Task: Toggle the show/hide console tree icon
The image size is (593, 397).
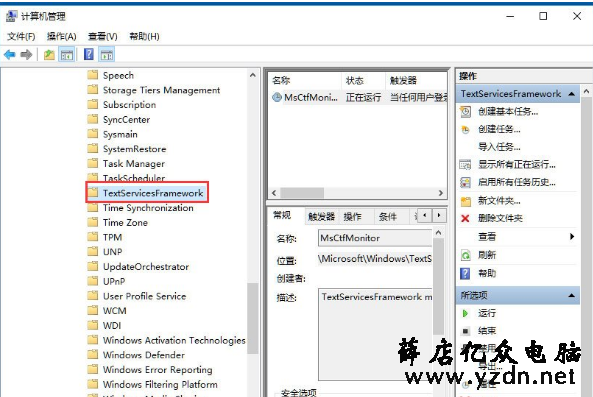Action: 67,55
